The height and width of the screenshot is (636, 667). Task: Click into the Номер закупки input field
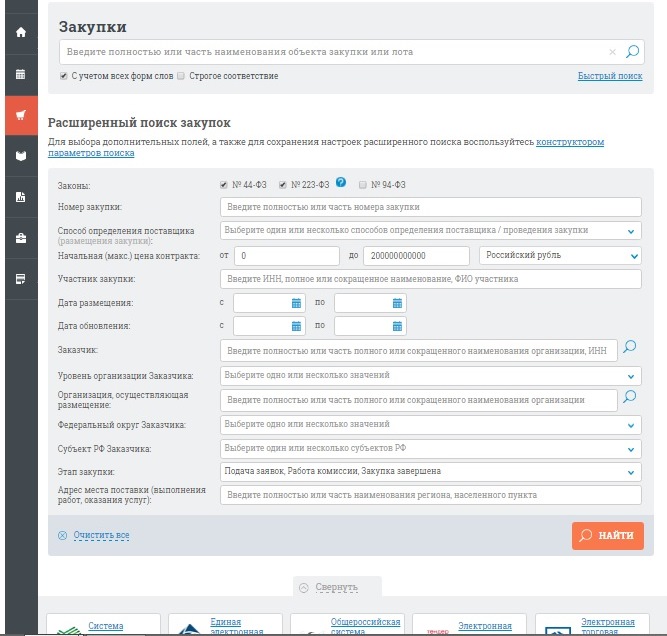430,207
